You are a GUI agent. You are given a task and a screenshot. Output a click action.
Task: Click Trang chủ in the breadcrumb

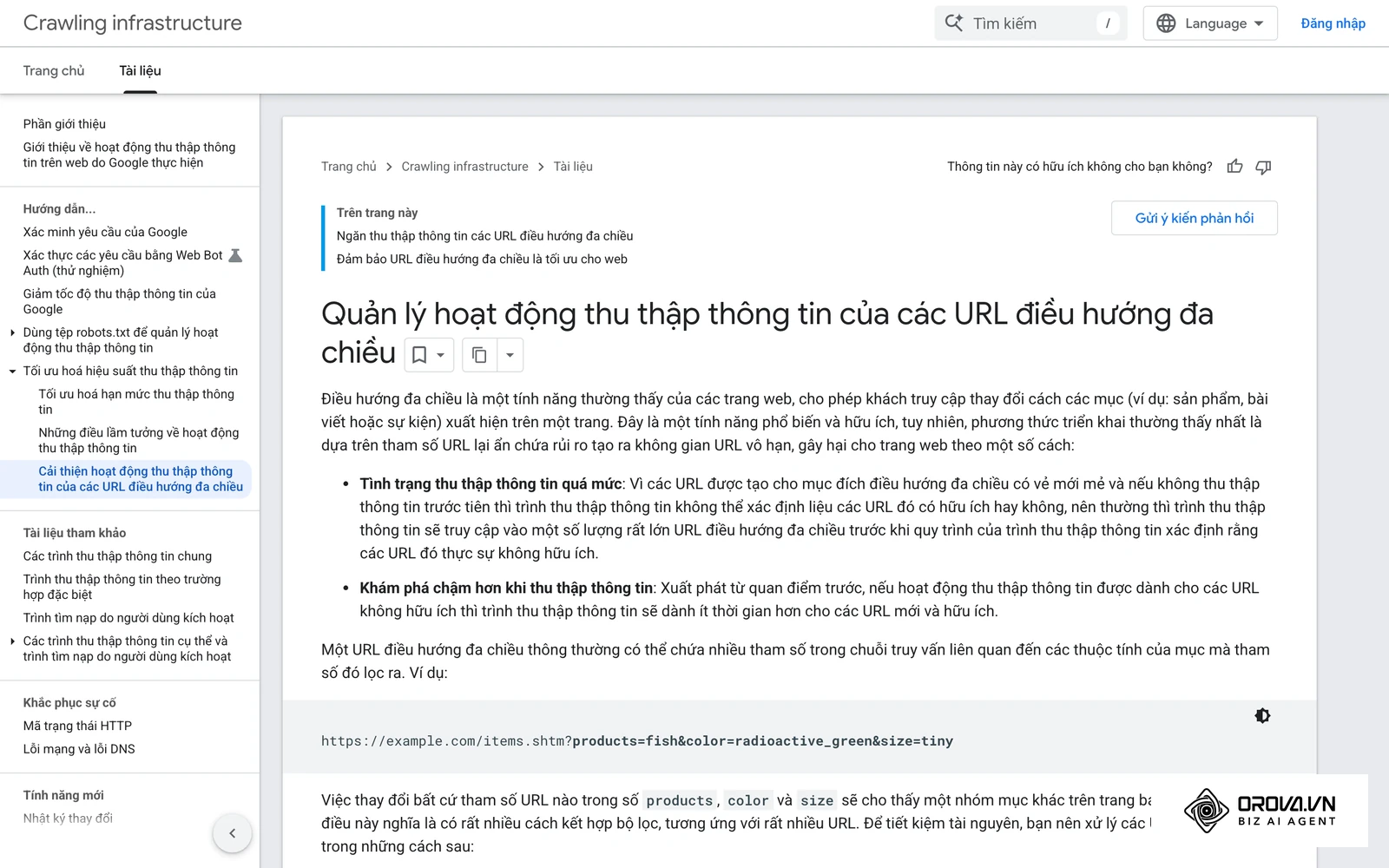click(349, 167)
